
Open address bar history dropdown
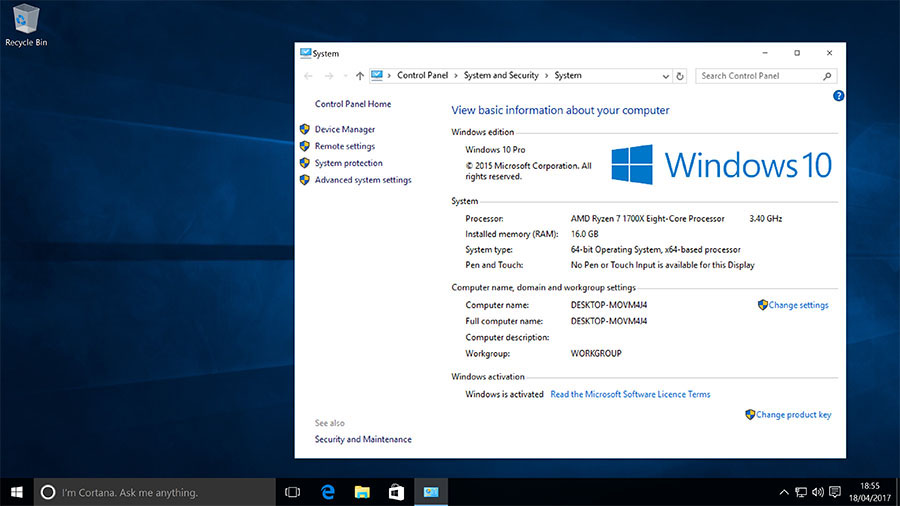pos(665,76)
